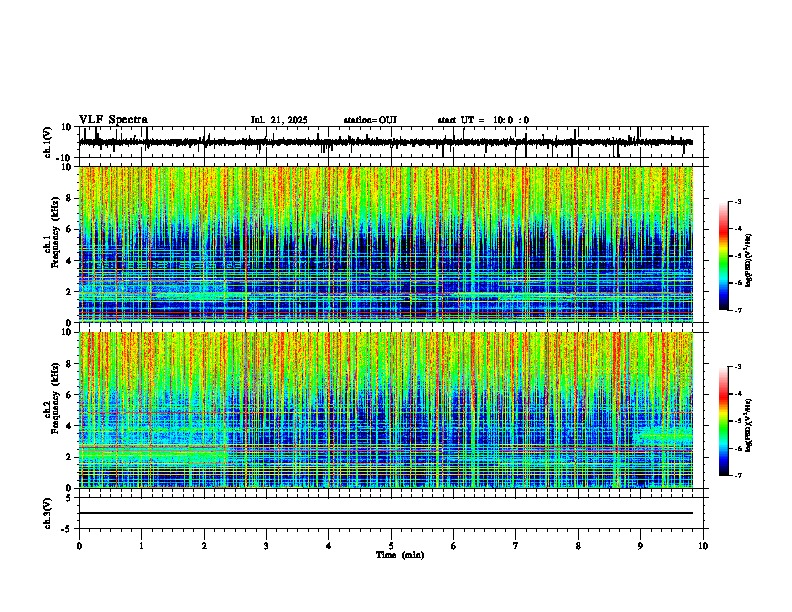Image resolution: width=792 pixels, height=612 pixels.
Task: Click time axis tick label "1"
Action: (x=141, y=546)
